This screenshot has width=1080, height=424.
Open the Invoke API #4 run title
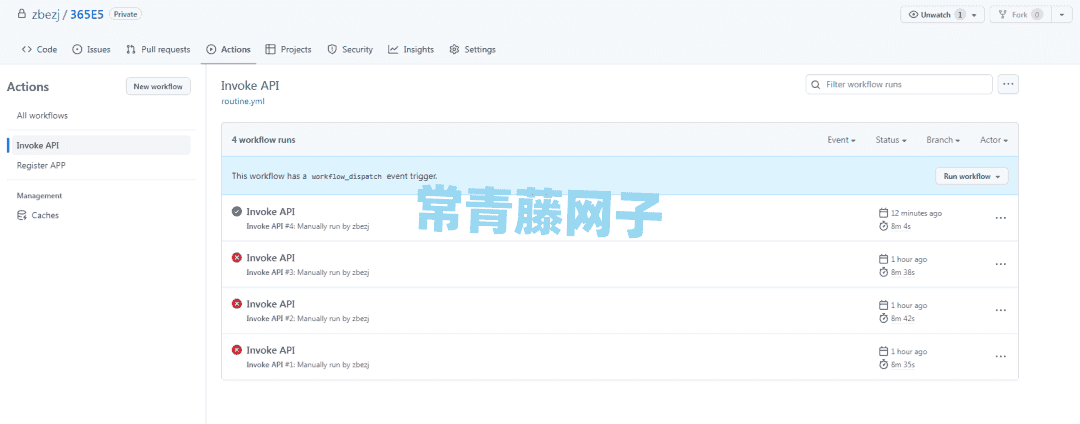tap(271, 212)
